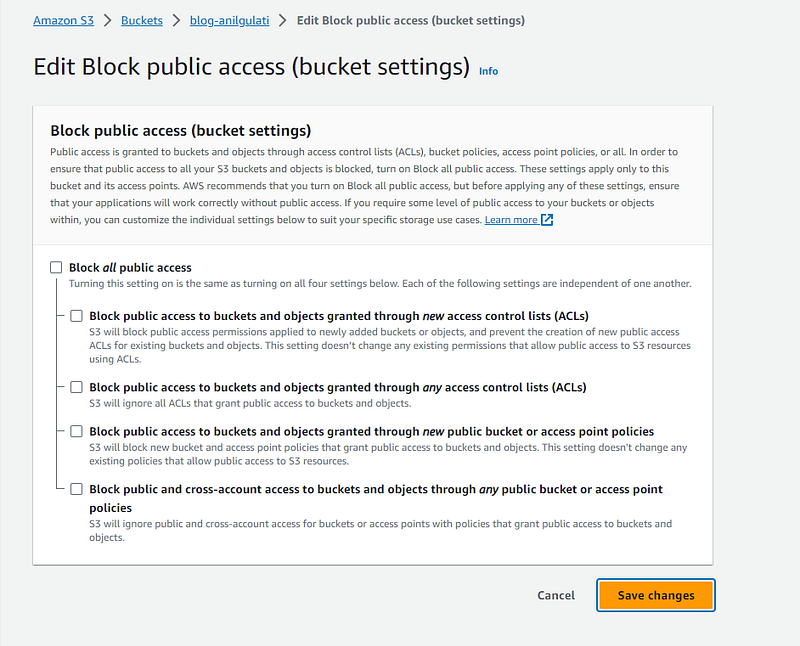Follow the Learn more link
800x646 pixels.
(x=511, y=220)
